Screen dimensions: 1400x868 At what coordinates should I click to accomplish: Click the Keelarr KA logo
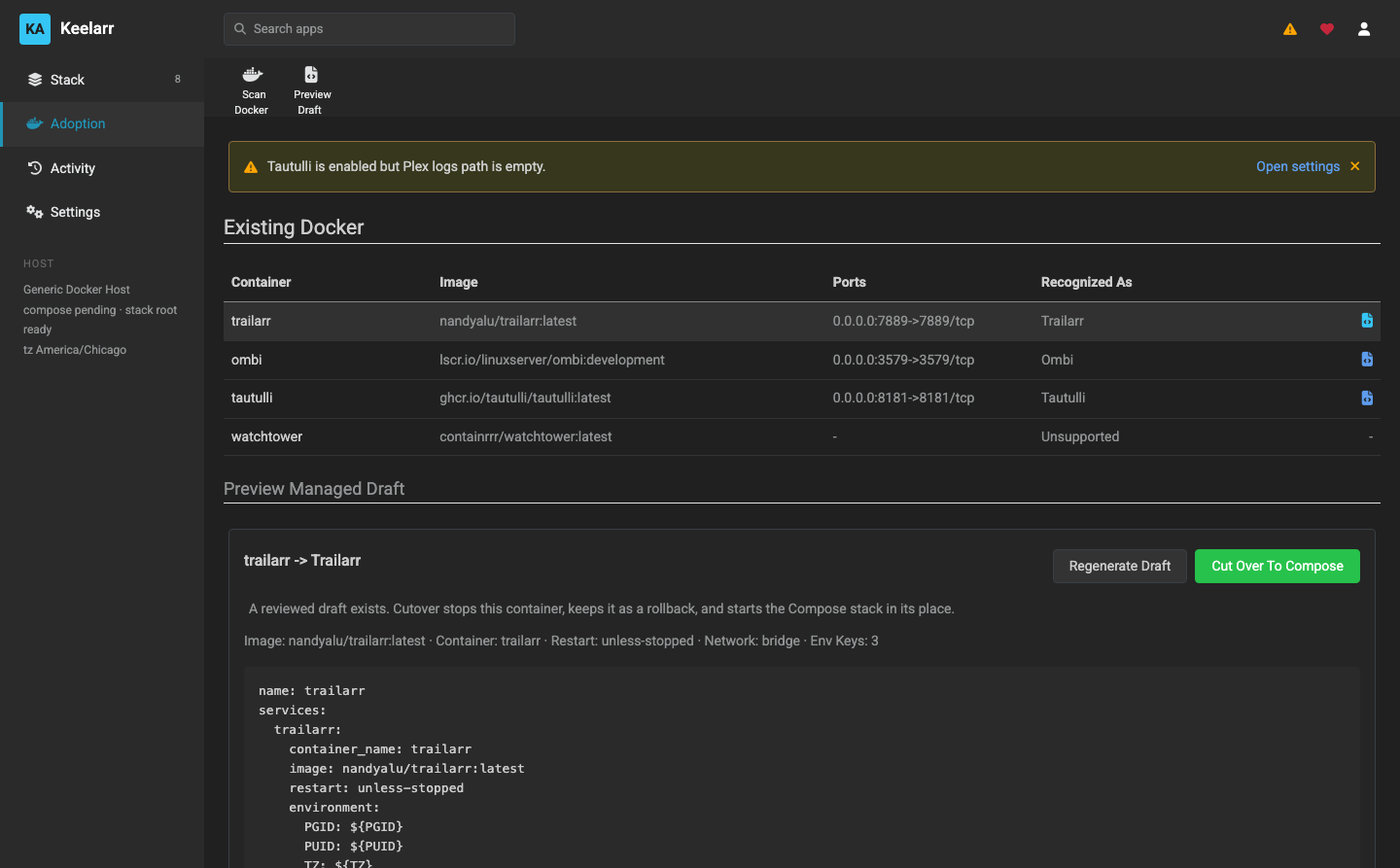35,29
